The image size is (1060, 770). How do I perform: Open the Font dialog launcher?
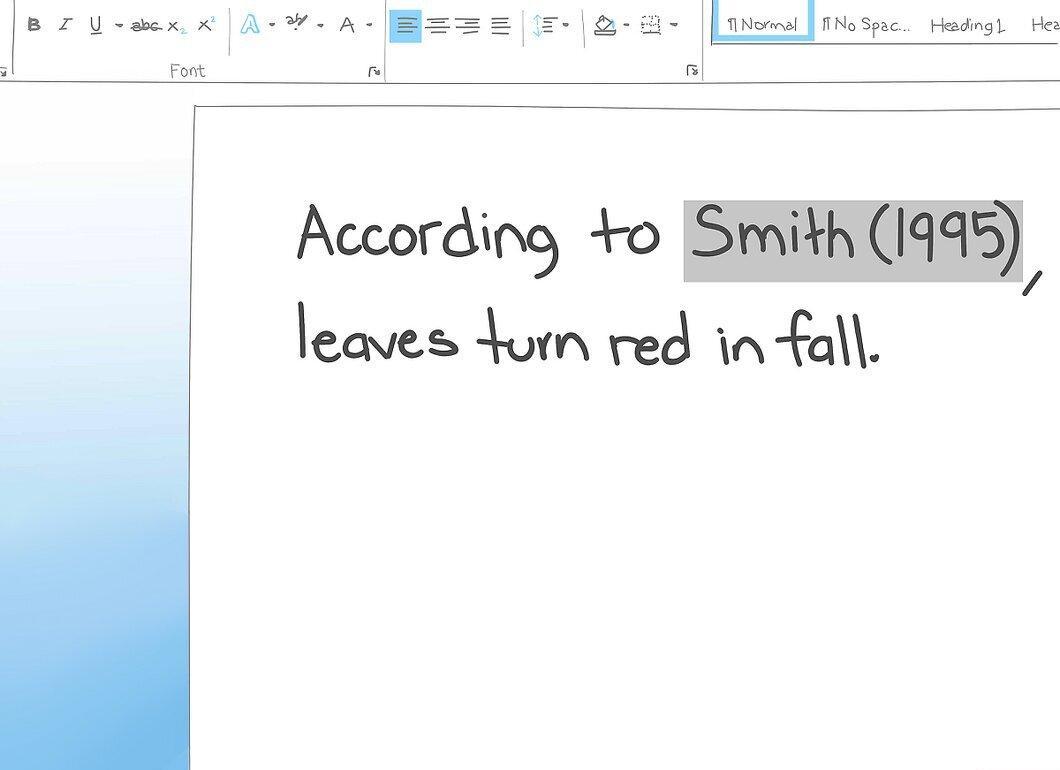click(x=374, y=71)
